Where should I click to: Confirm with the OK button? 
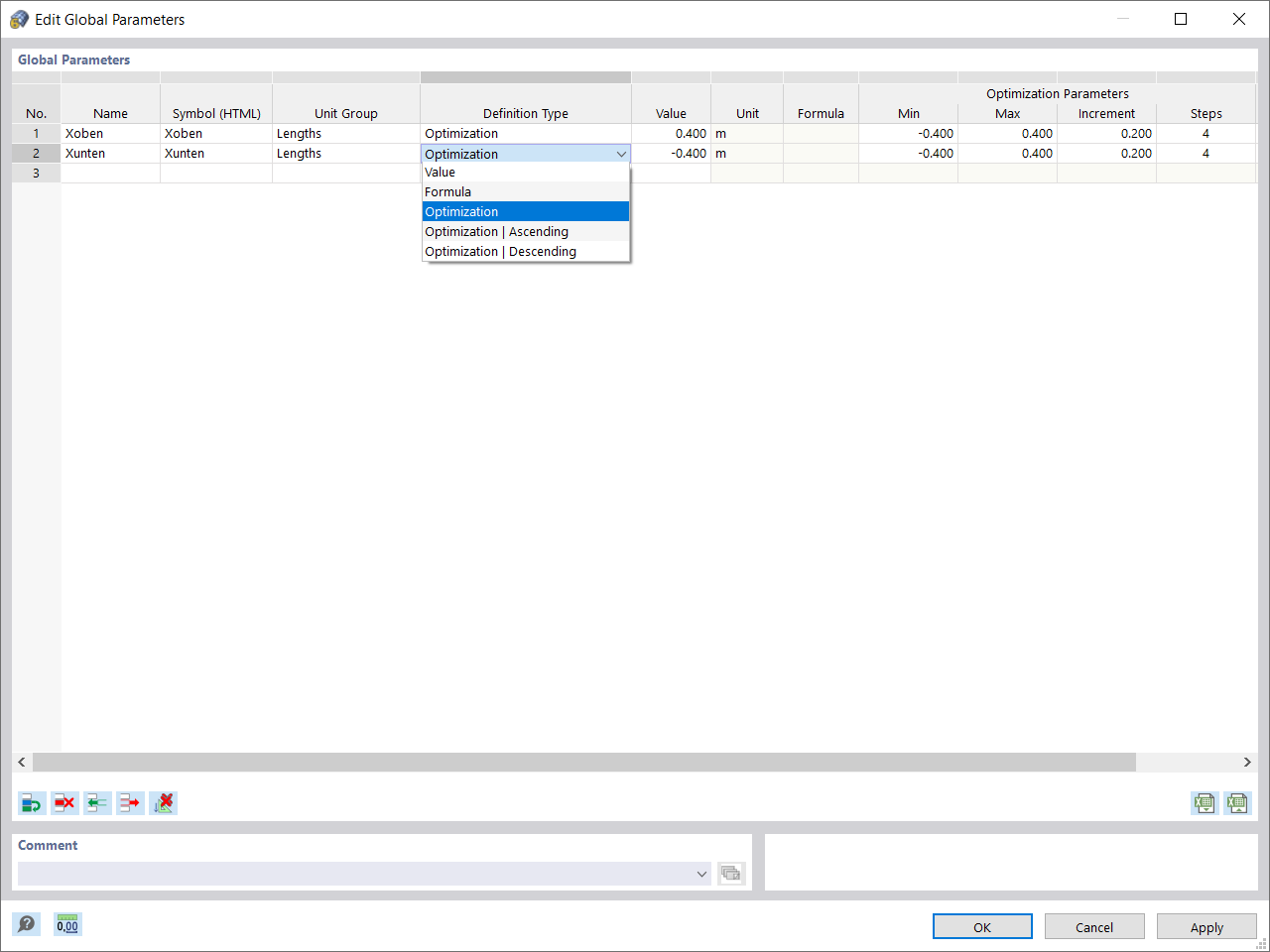coord(982,927)
